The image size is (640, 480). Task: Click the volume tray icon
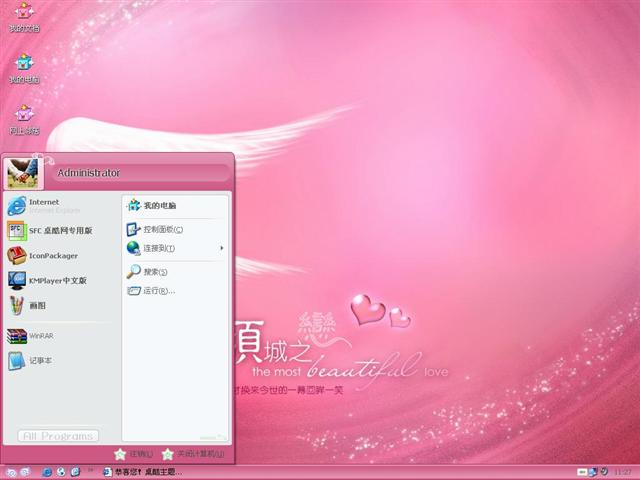click(x=604, y=472)
